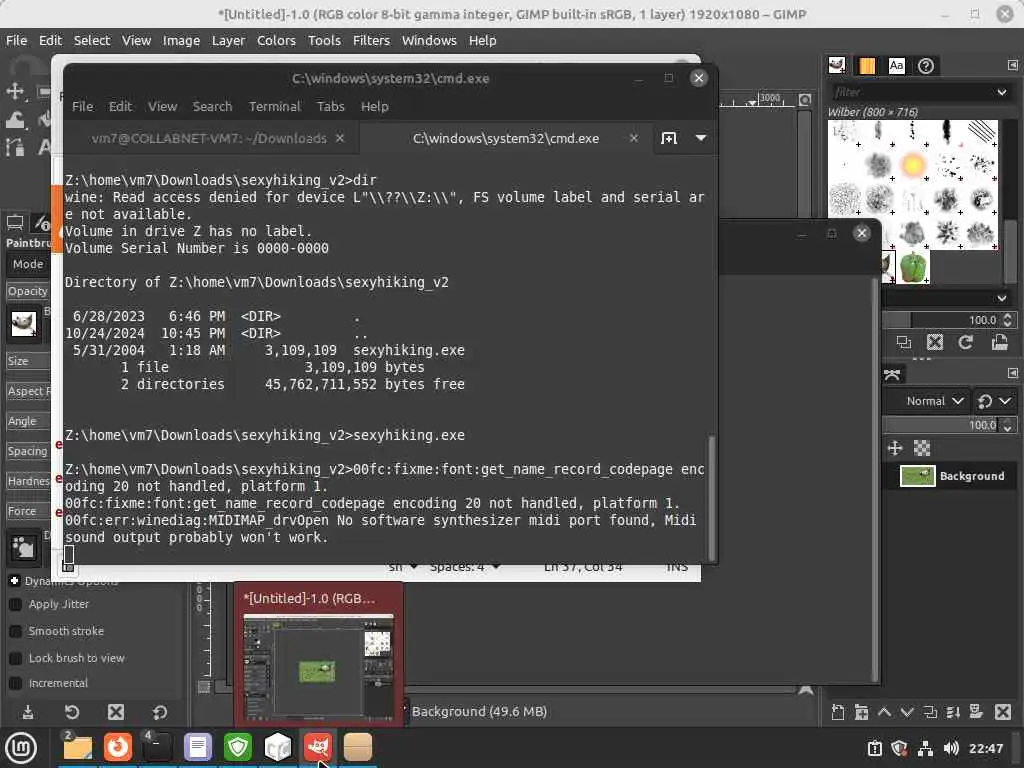Reset tool options to defaults icon
1024x768 pixels.
(x=160, y=712)
